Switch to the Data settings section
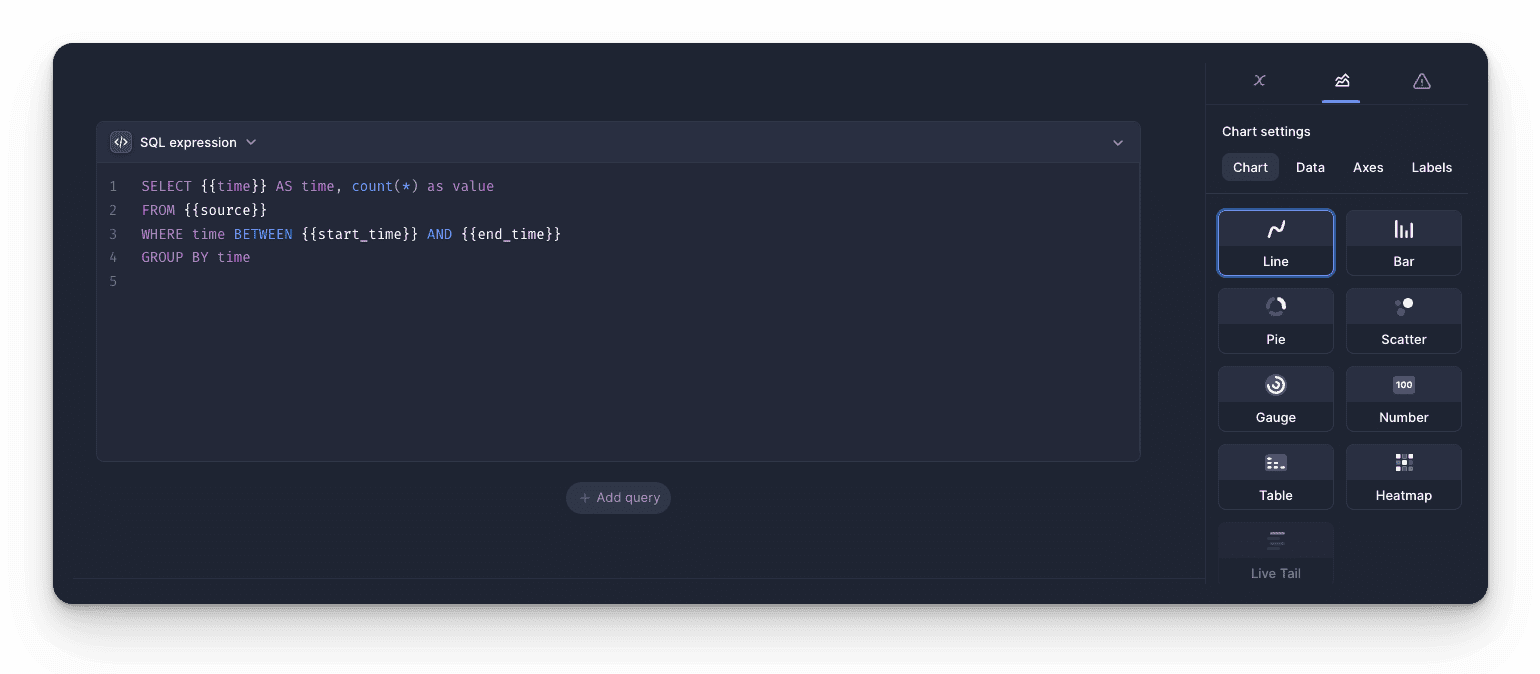 point(1310,167)
